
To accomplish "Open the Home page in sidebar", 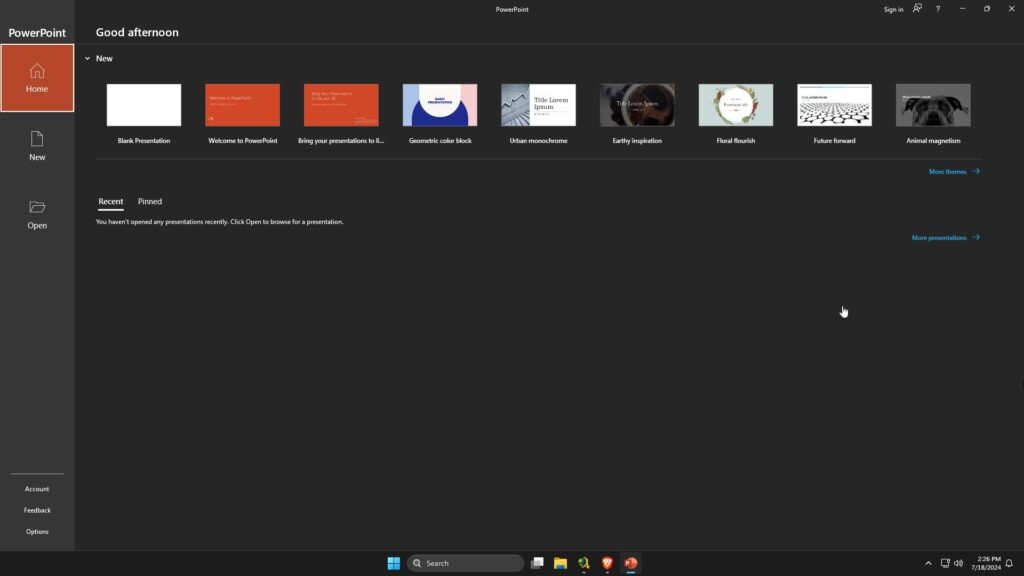I will click(x=37, y=78).
